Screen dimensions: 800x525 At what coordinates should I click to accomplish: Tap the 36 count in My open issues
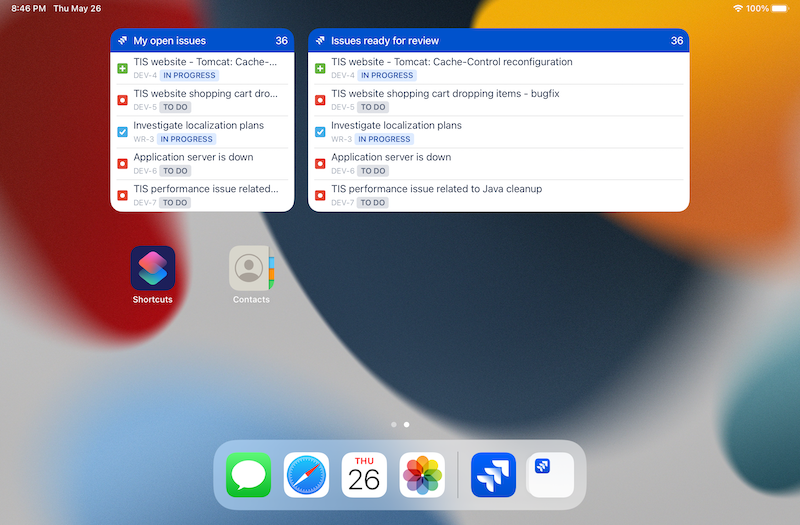tap(282, 41)
